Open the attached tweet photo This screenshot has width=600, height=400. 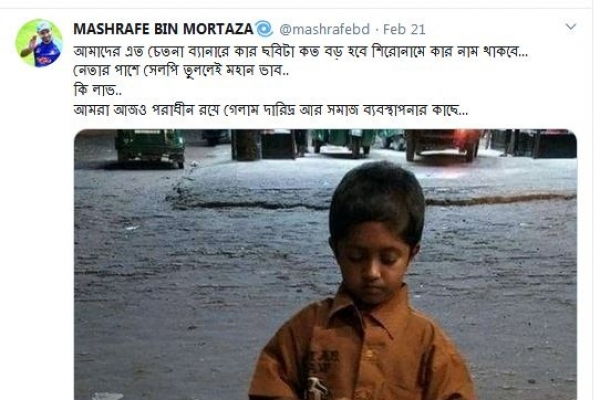point(325,264)
